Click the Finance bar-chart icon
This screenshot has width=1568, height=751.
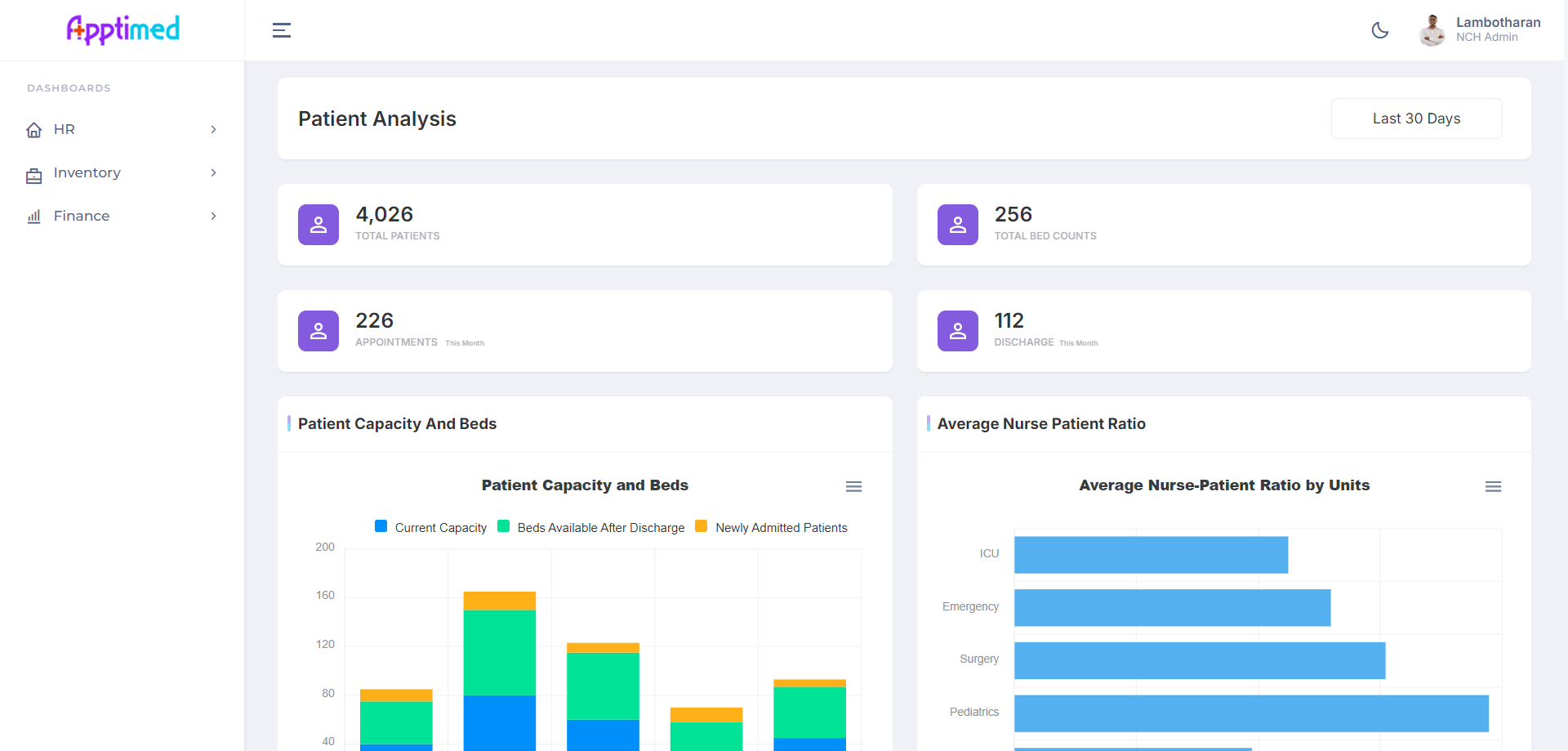[34, 217]
